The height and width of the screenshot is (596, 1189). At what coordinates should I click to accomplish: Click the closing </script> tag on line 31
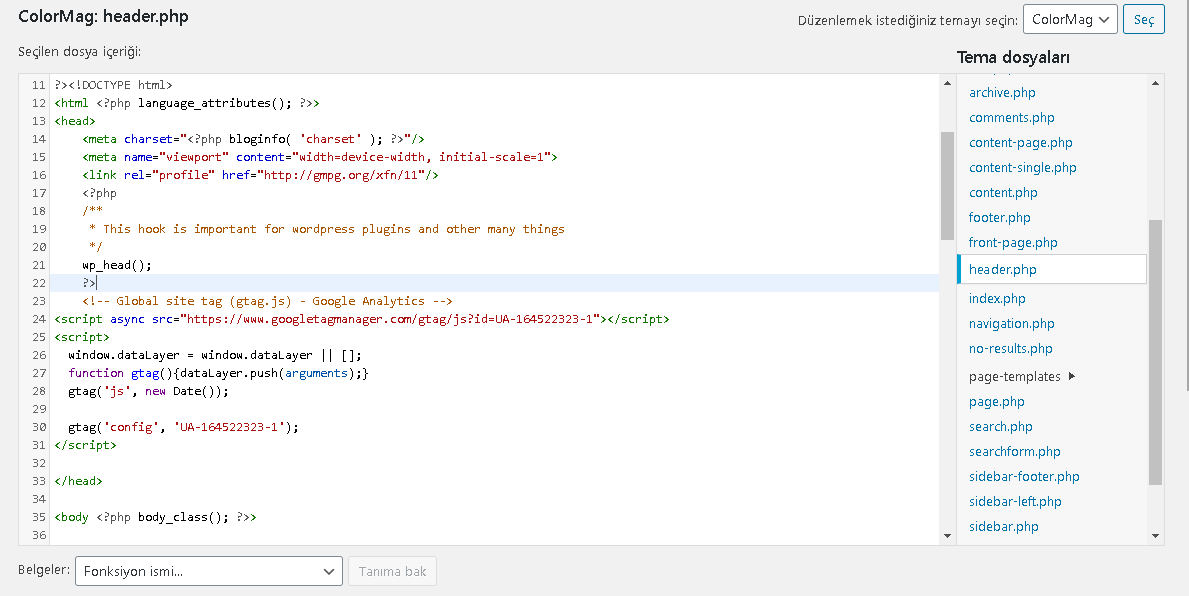click(x=85, y=445)
